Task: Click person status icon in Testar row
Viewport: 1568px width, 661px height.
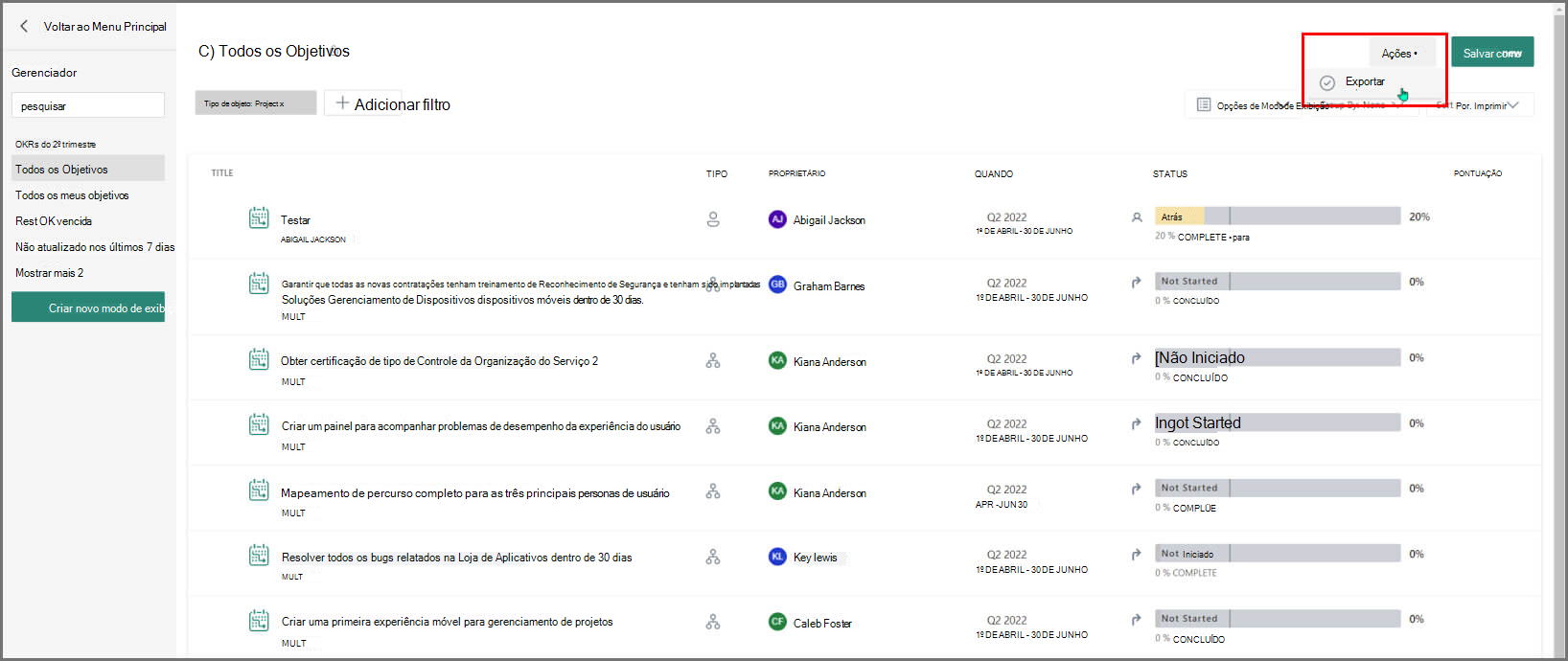Action: (1137, 217)
